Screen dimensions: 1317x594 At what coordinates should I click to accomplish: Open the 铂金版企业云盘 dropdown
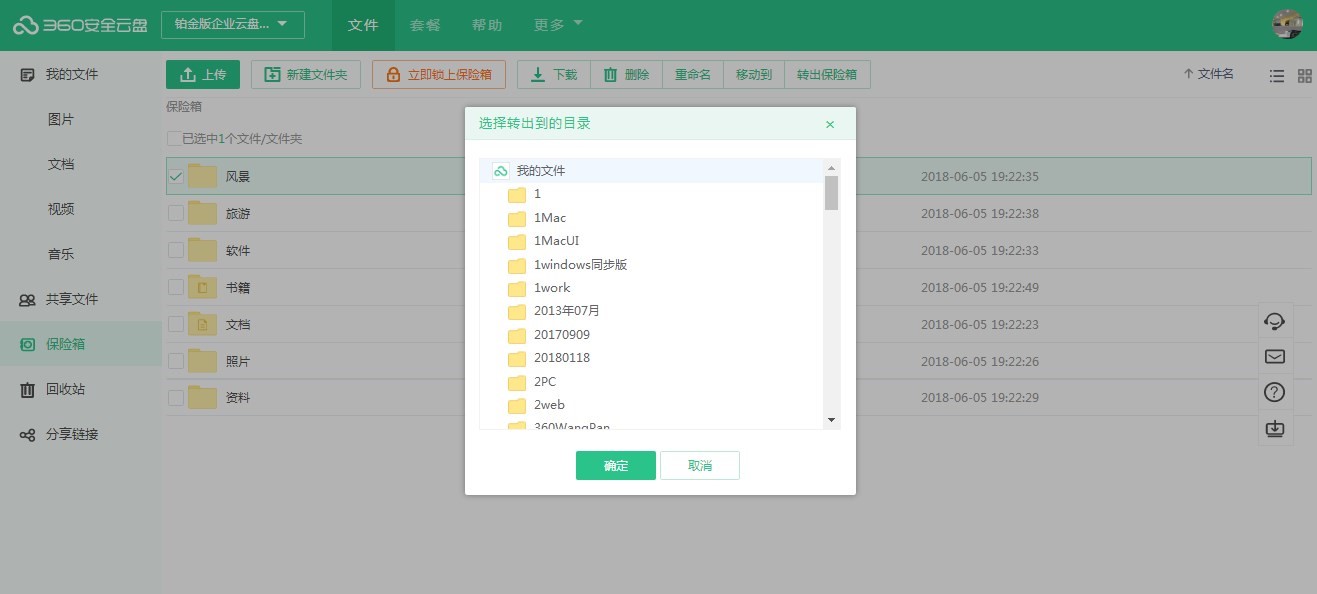click(x=232, y=25)
